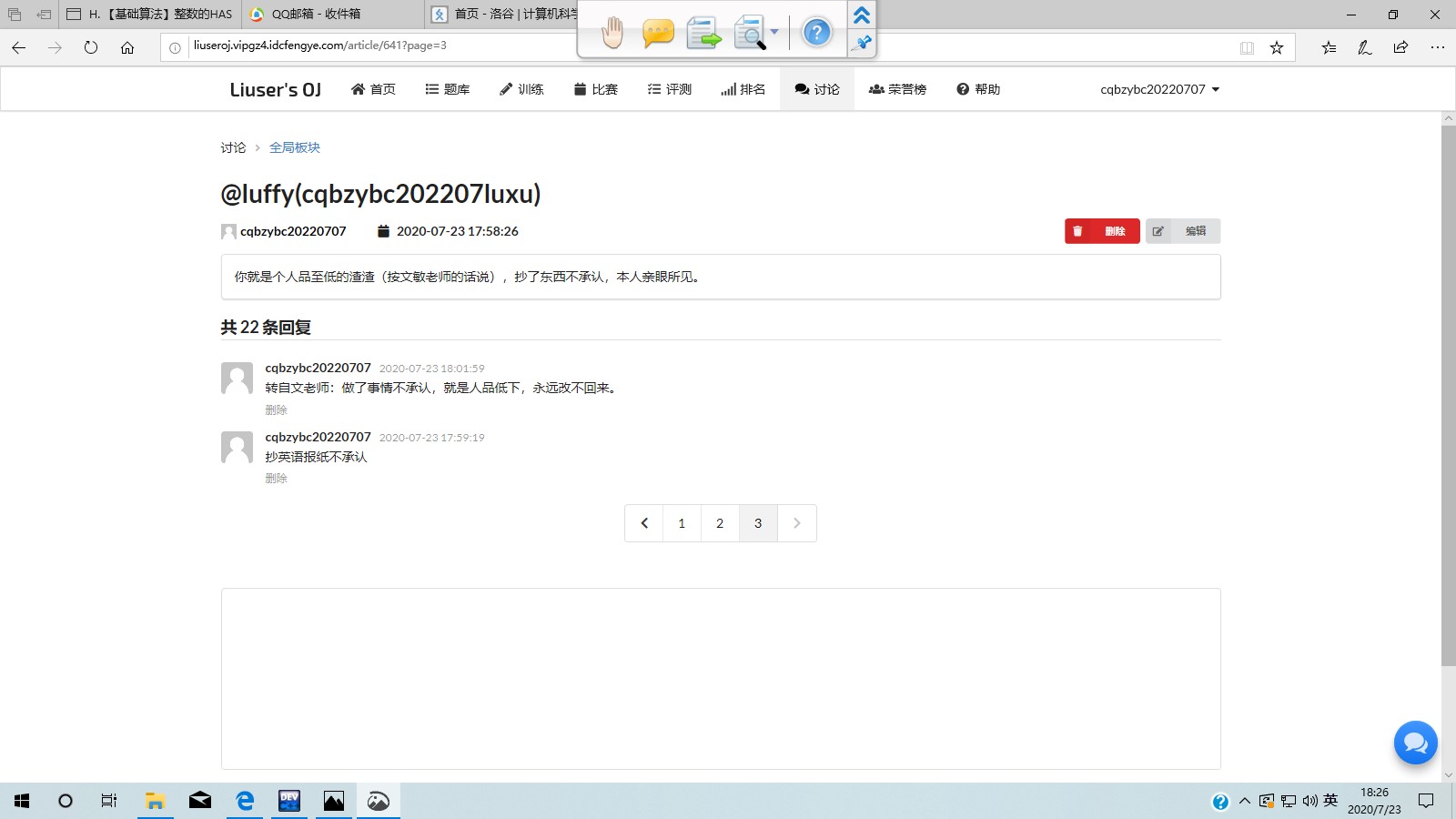Open 首页 in the navigation bar
The height and width of the screenshot is (819, 1456).
(x=373, y=89)
